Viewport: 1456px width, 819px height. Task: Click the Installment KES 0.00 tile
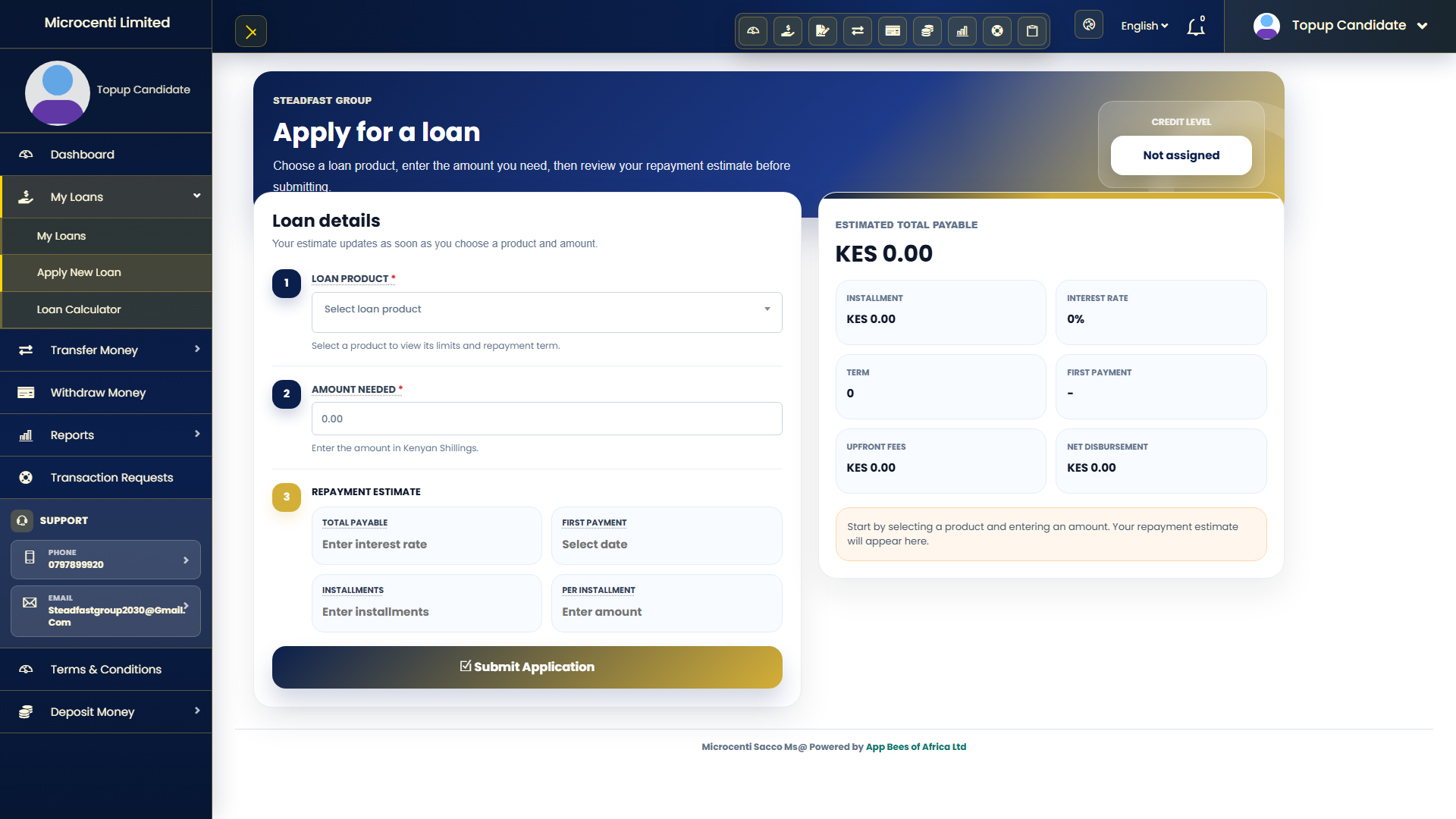coord(941,312)
